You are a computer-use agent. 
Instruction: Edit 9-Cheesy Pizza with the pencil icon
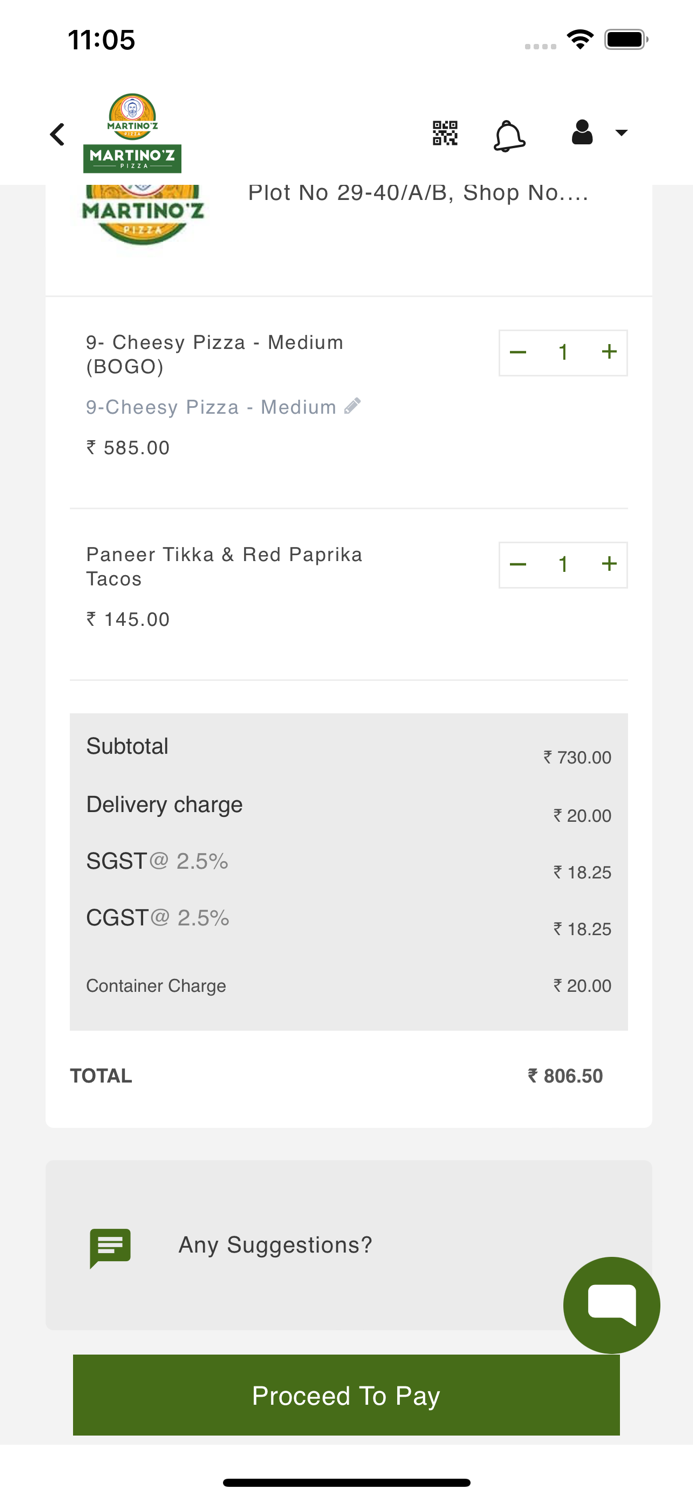[352, 406]
